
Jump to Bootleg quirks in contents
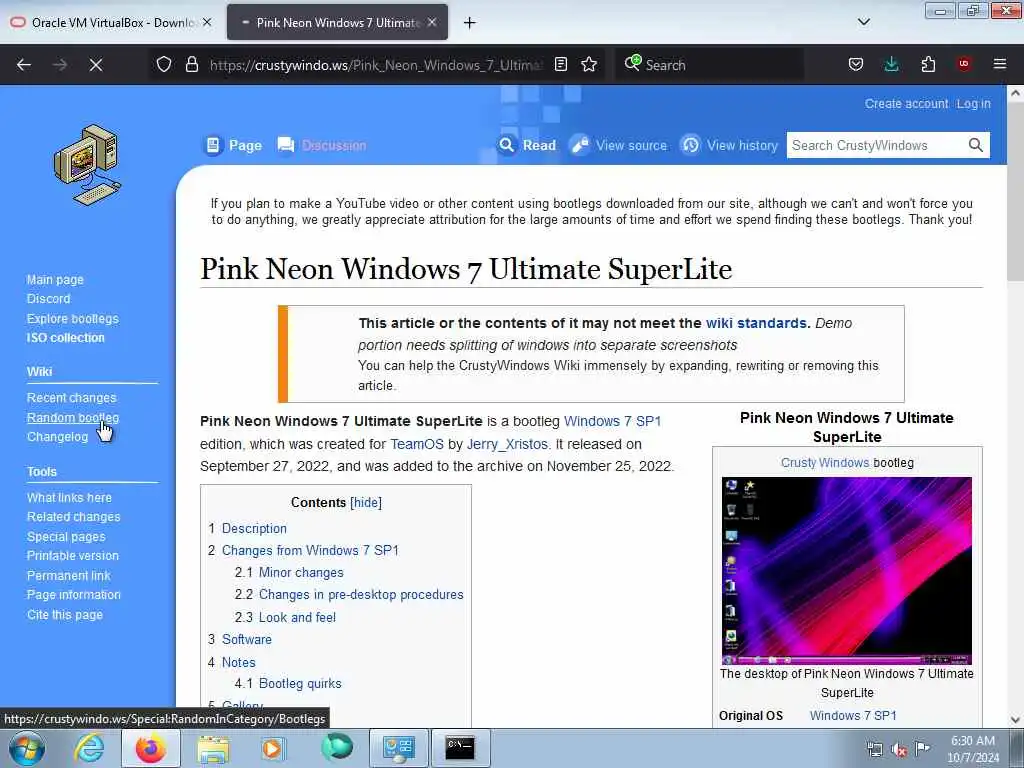pyautogui.click(x=300, y=683)
